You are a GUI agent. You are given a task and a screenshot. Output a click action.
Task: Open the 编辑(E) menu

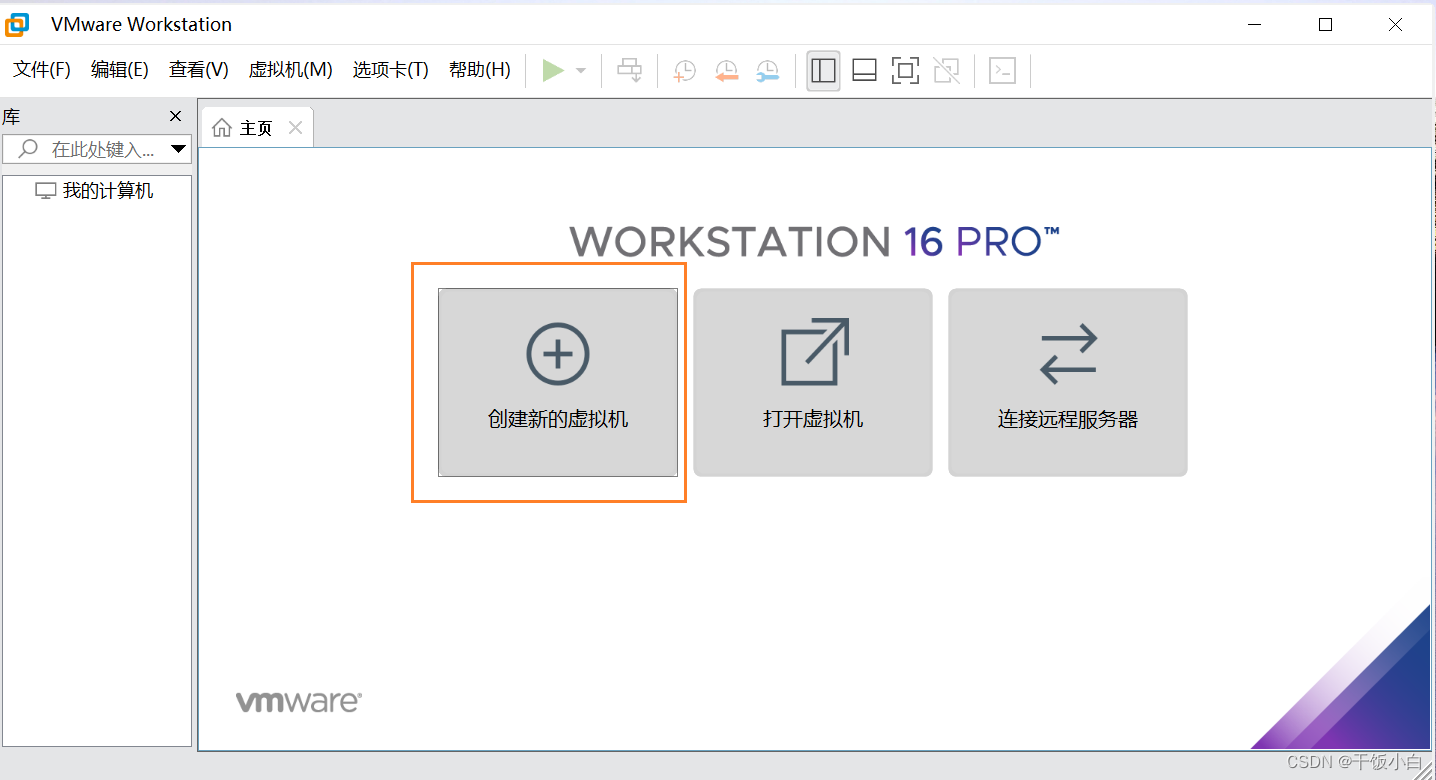(120, 70)
